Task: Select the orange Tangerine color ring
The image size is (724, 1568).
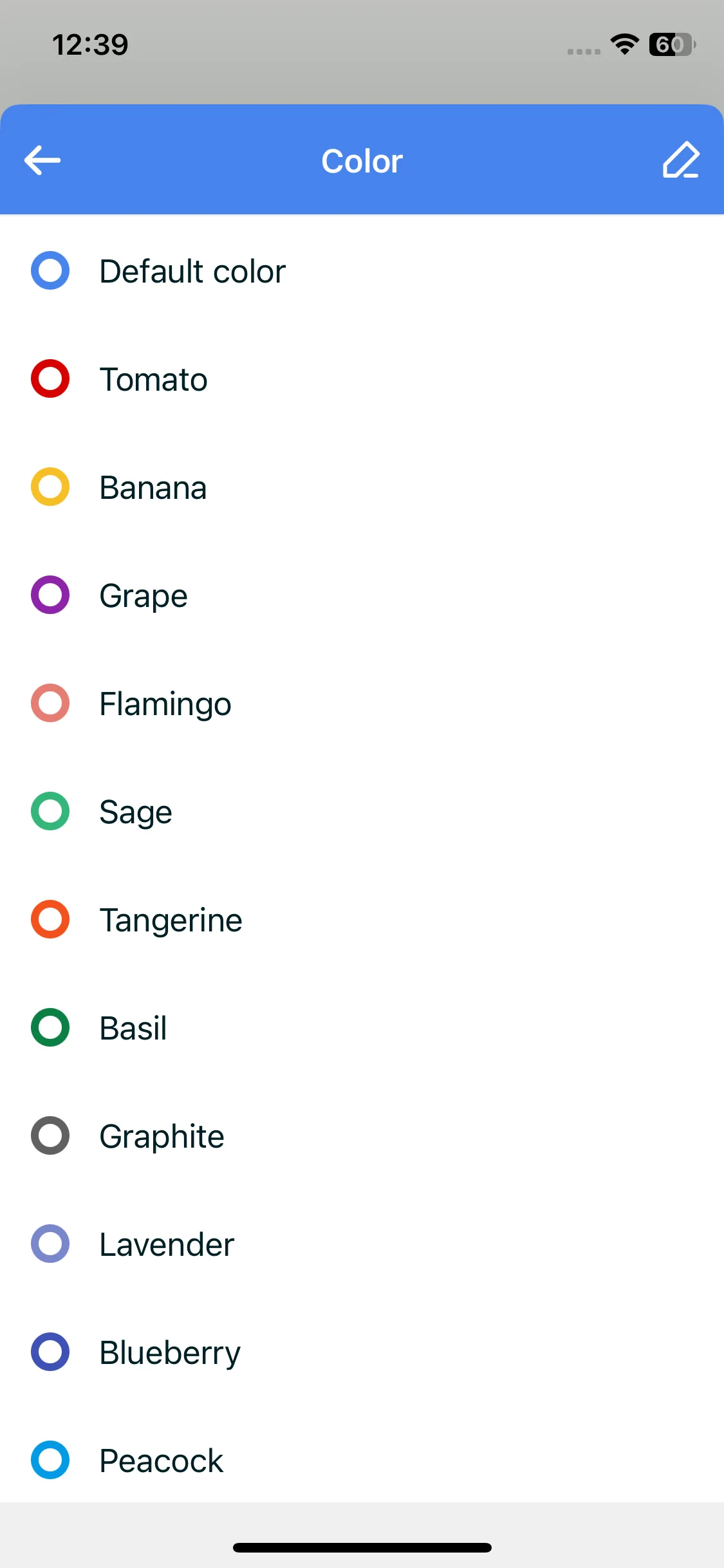Action: (50, 919)
